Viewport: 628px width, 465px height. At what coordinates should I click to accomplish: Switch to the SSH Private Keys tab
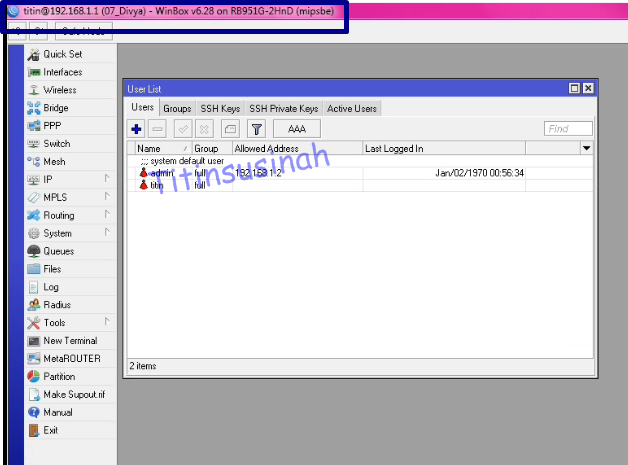[284, 109]
